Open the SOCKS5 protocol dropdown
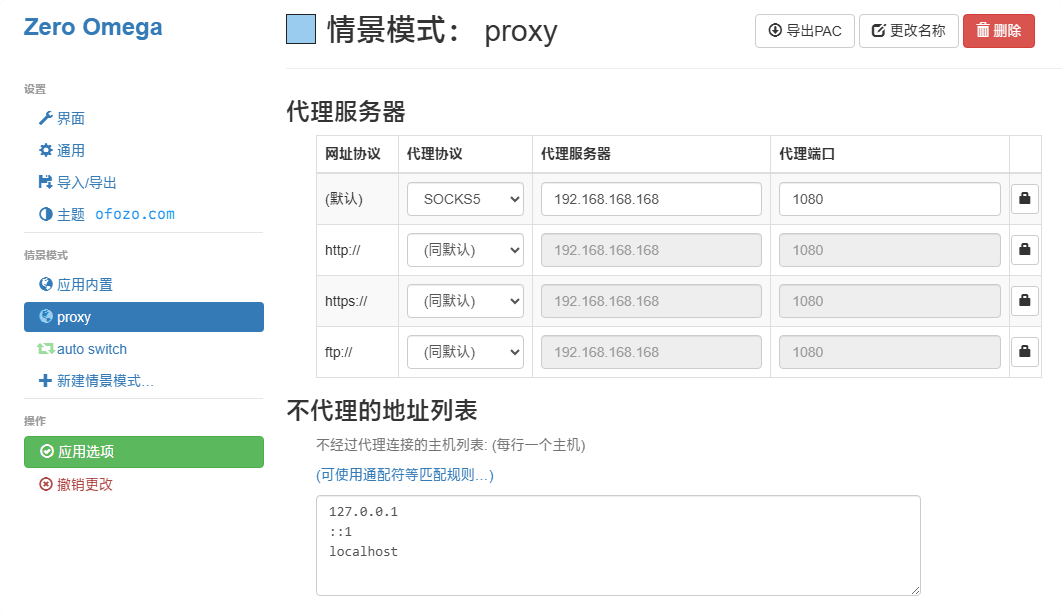Image resolution: width=1062 pixels, height=615 pixels. click(465, 199)
